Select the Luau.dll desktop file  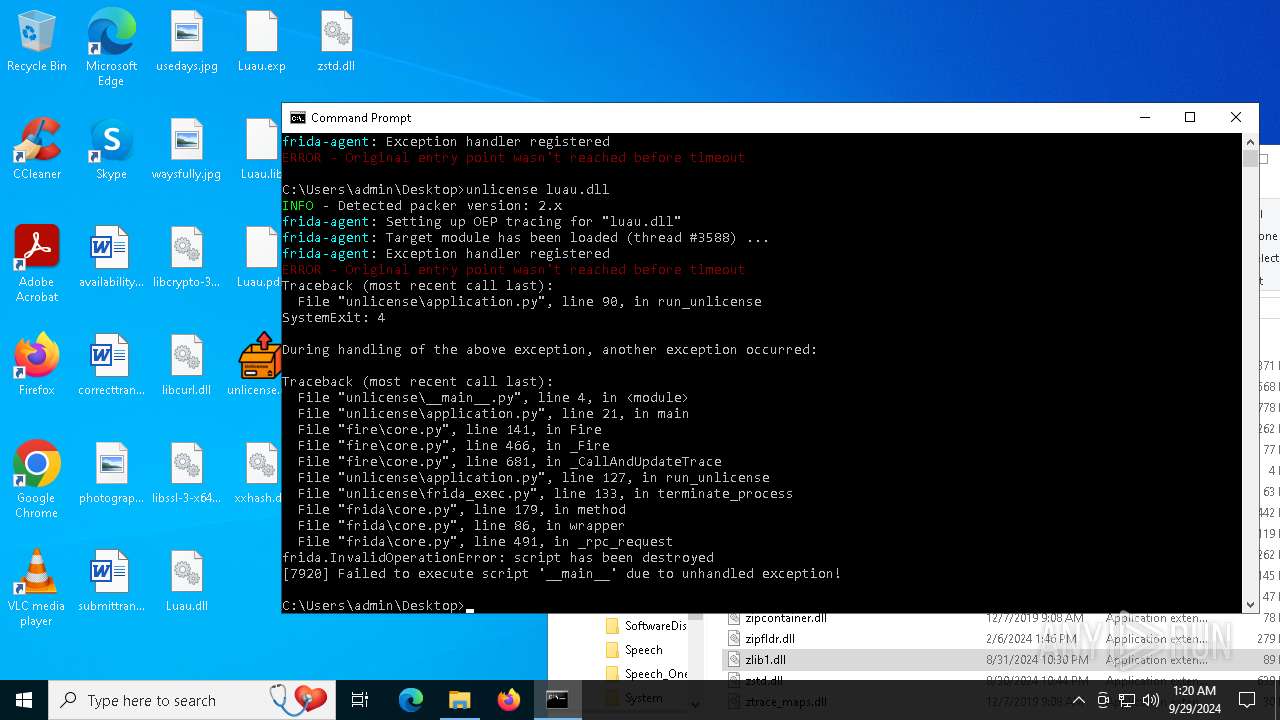click(187, 581)
